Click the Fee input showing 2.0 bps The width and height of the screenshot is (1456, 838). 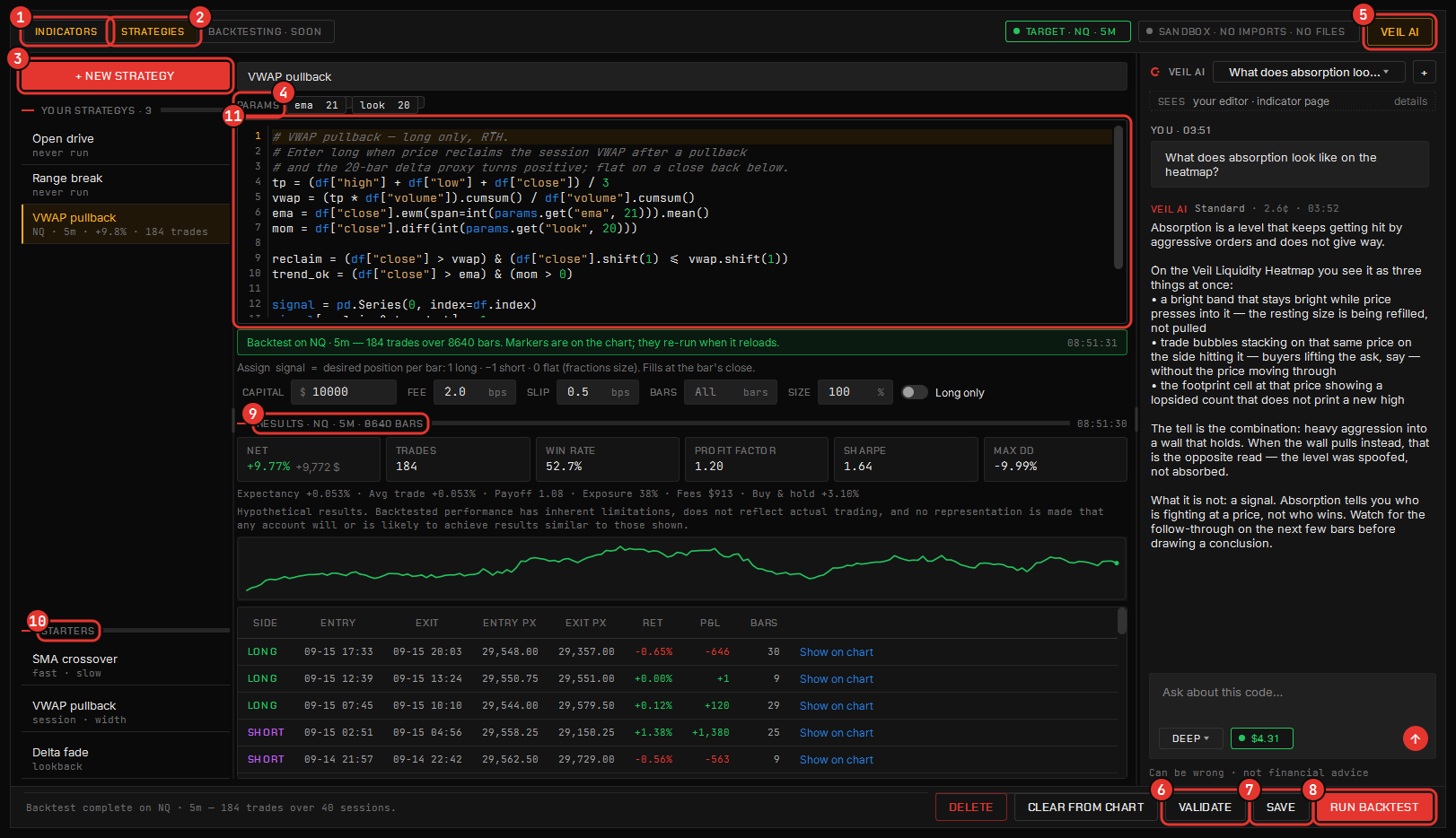click(x=475, y=392)
